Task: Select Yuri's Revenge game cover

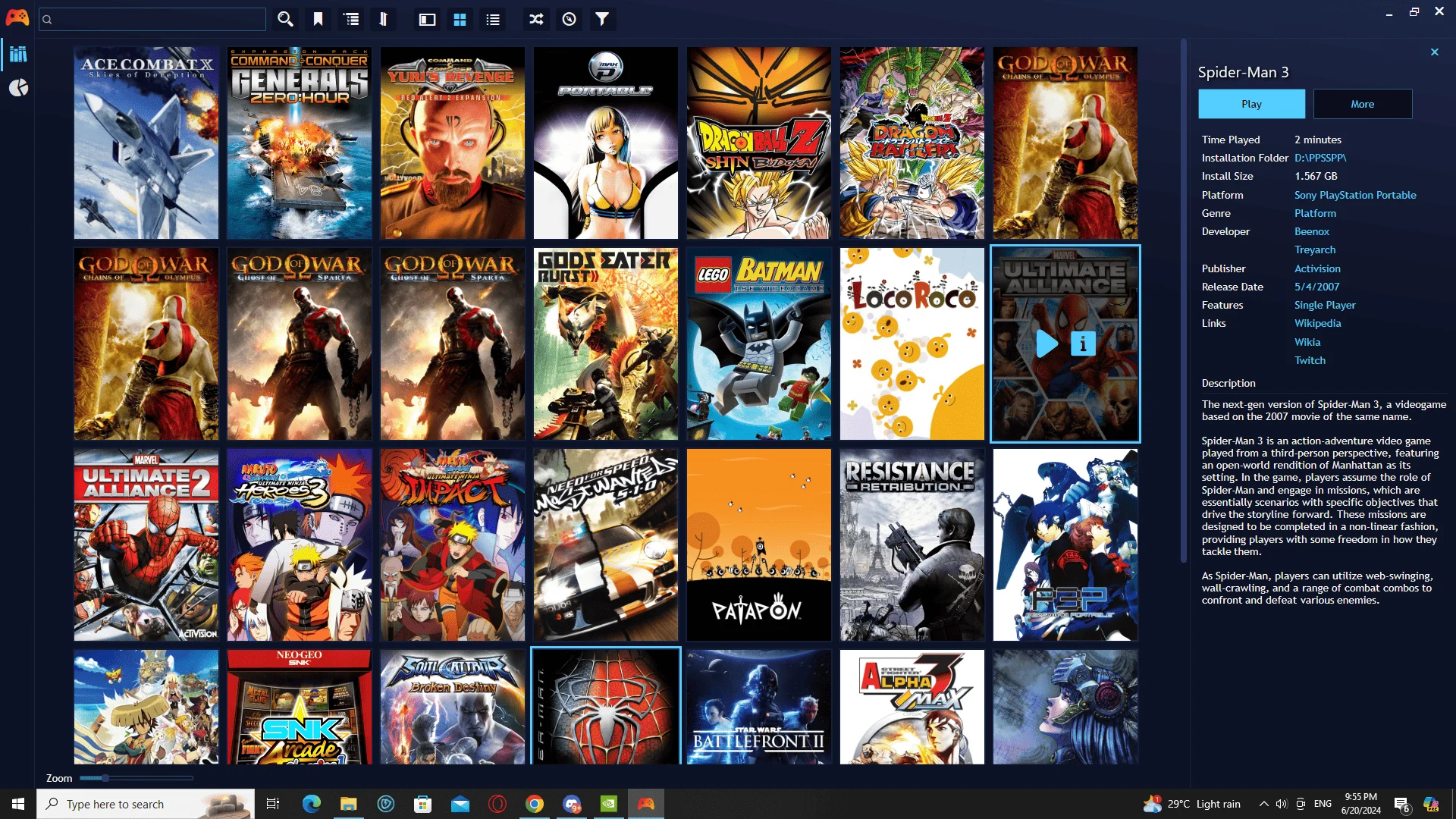Action: (x=453, y=143)
